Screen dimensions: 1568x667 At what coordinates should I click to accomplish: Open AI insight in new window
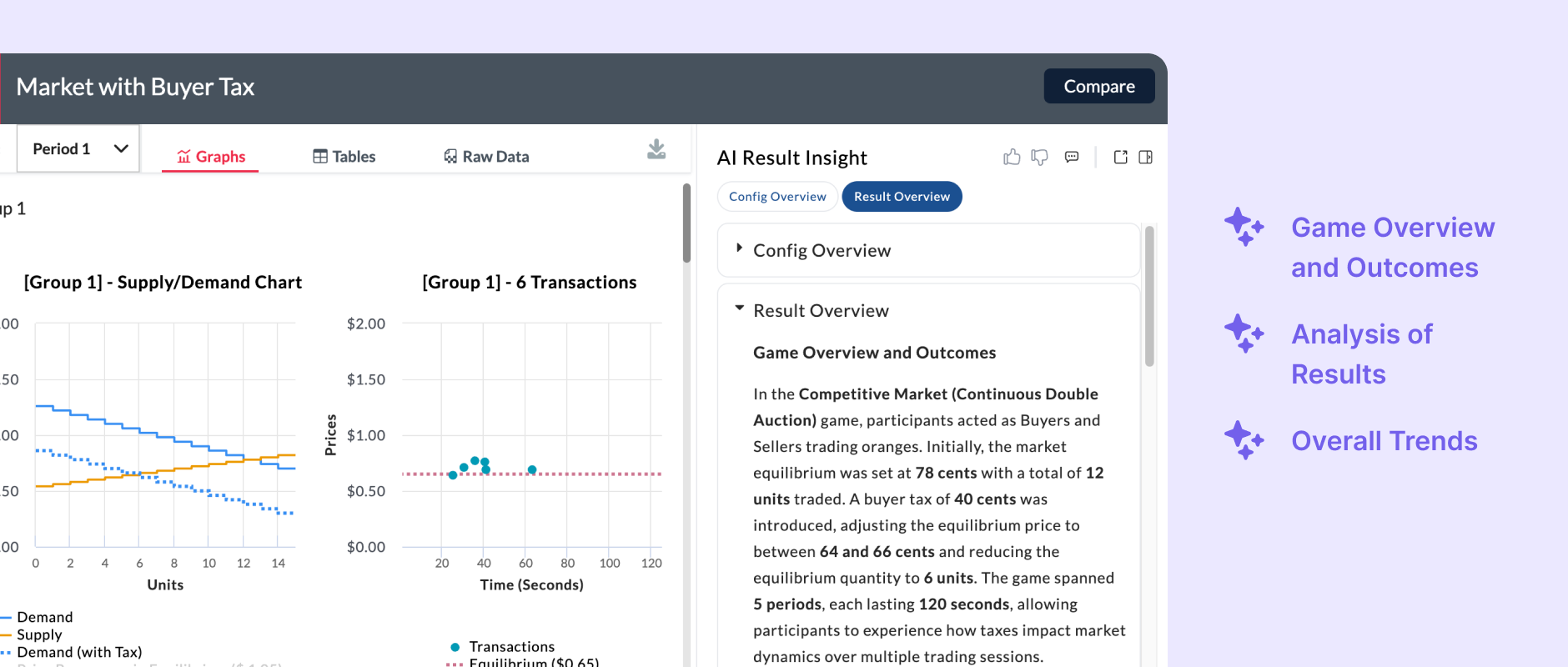click(1120, 157)
